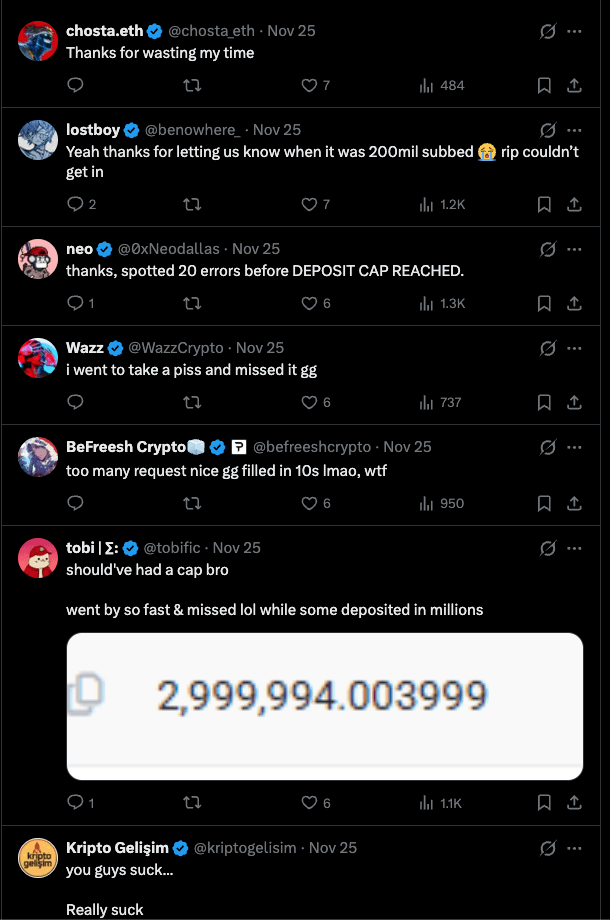Open Grok analysis on tobi's tweet
Image resolution: width=610 pixels, height=920 pixels.
(546, 548)
